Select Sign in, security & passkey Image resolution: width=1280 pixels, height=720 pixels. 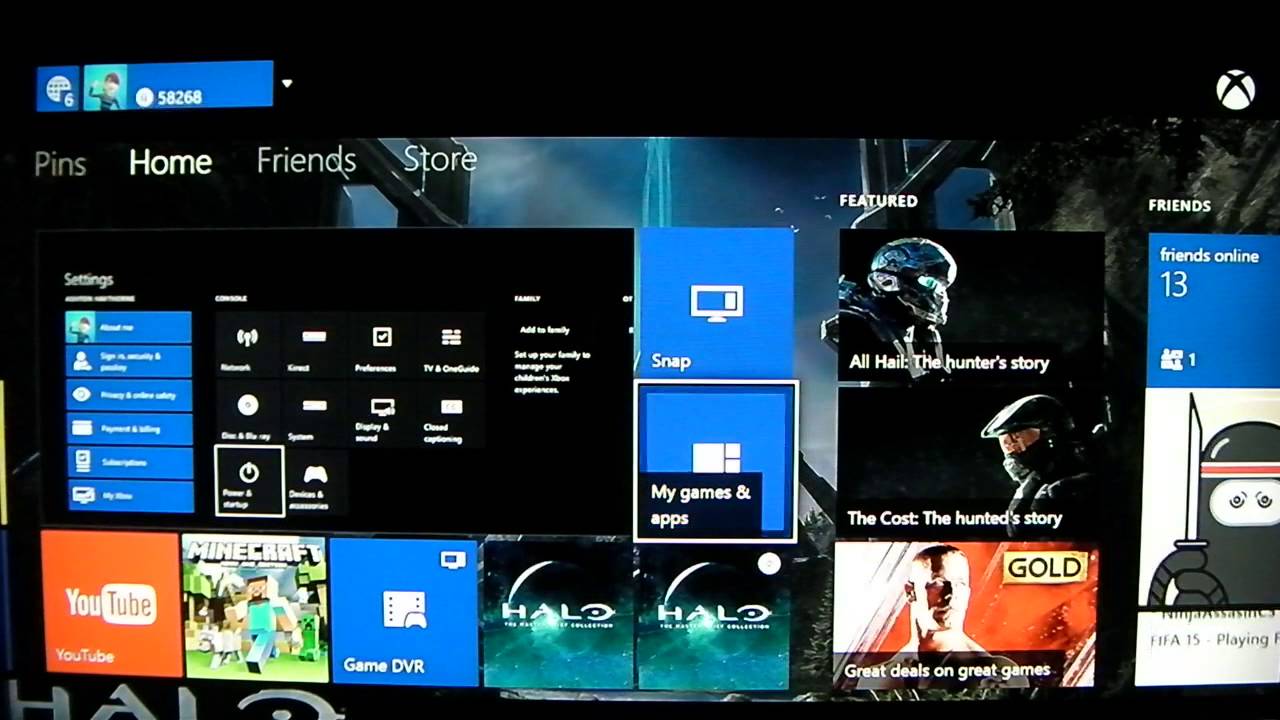[128, 361]
